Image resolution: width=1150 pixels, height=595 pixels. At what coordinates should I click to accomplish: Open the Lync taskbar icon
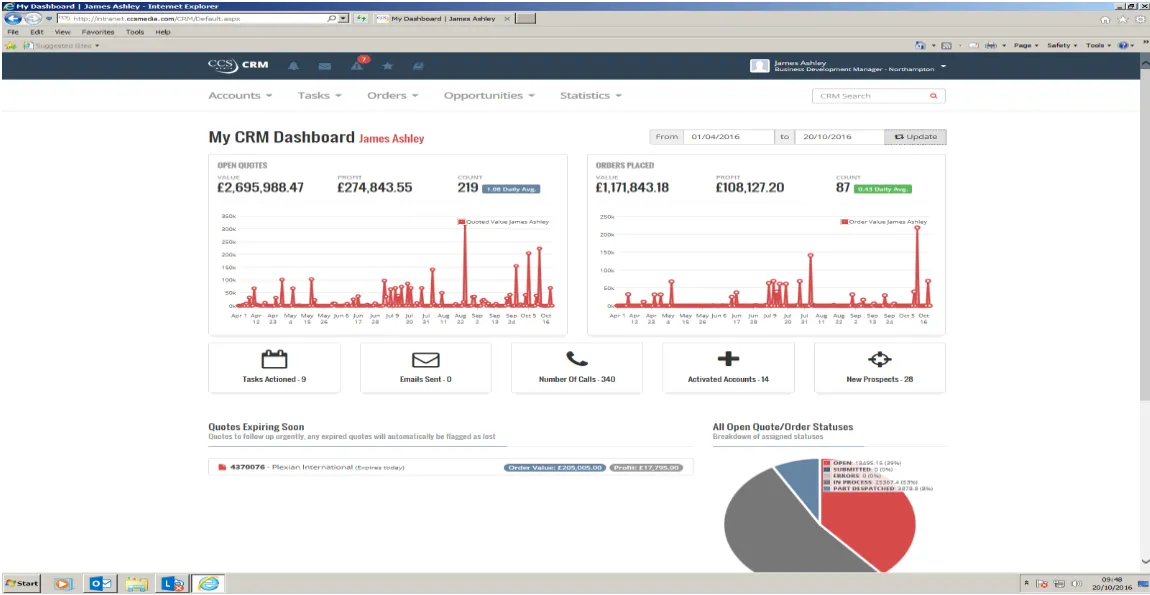pyautogui.click(x=172, y=584)
